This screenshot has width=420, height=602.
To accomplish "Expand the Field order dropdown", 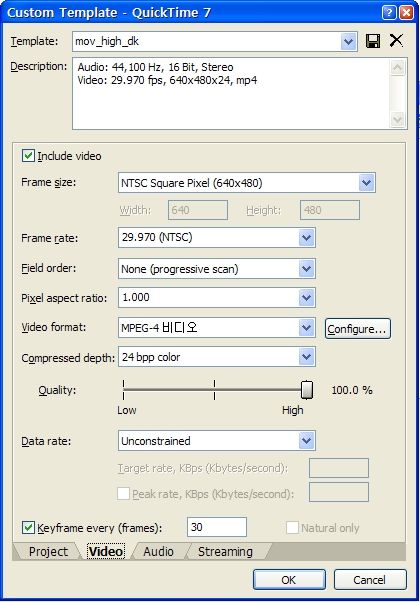I will click(306, 269).
